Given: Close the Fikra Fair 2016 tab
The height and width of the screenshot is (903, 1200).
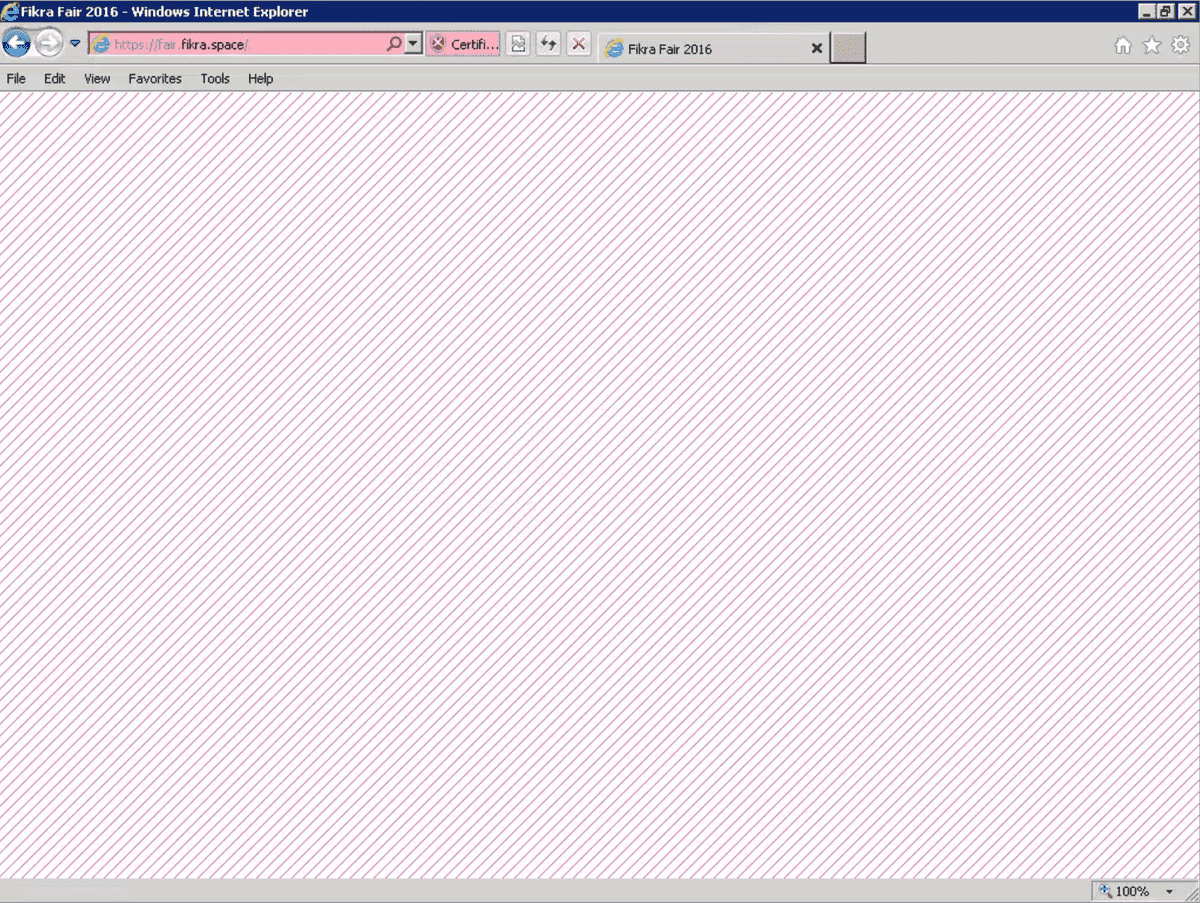Looking at the screenshot, I should pyautogui.click(x=816, y=48).
